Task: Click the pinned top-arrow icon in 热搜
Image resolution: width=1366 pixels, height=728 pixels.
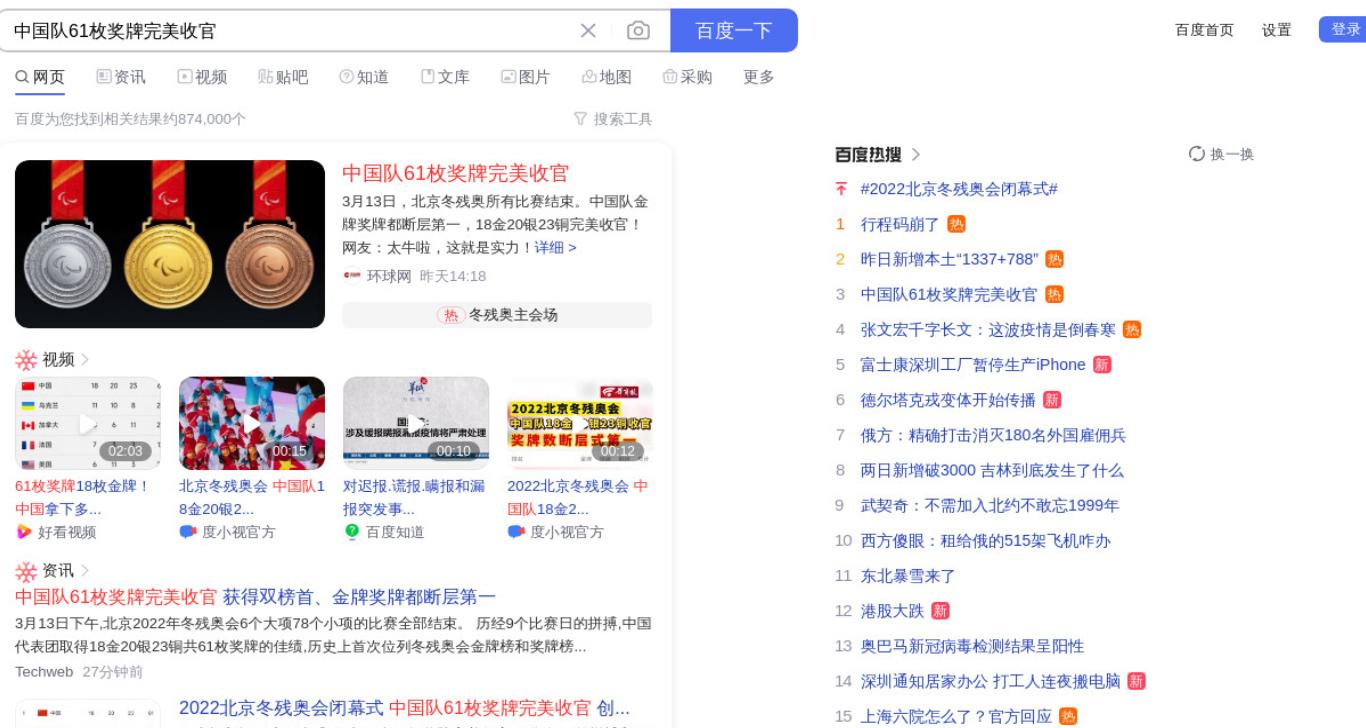Action: point(842,189)
